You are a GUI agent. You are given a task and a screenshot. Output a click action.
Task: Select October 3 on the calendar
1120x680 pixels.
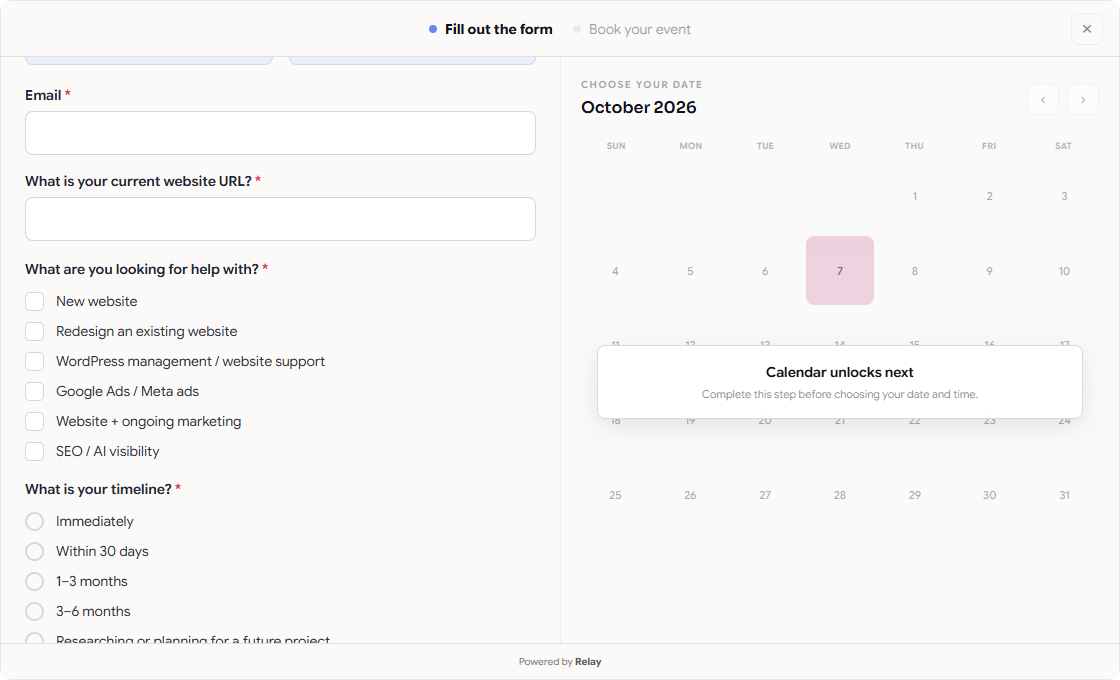pos(1064,196)
